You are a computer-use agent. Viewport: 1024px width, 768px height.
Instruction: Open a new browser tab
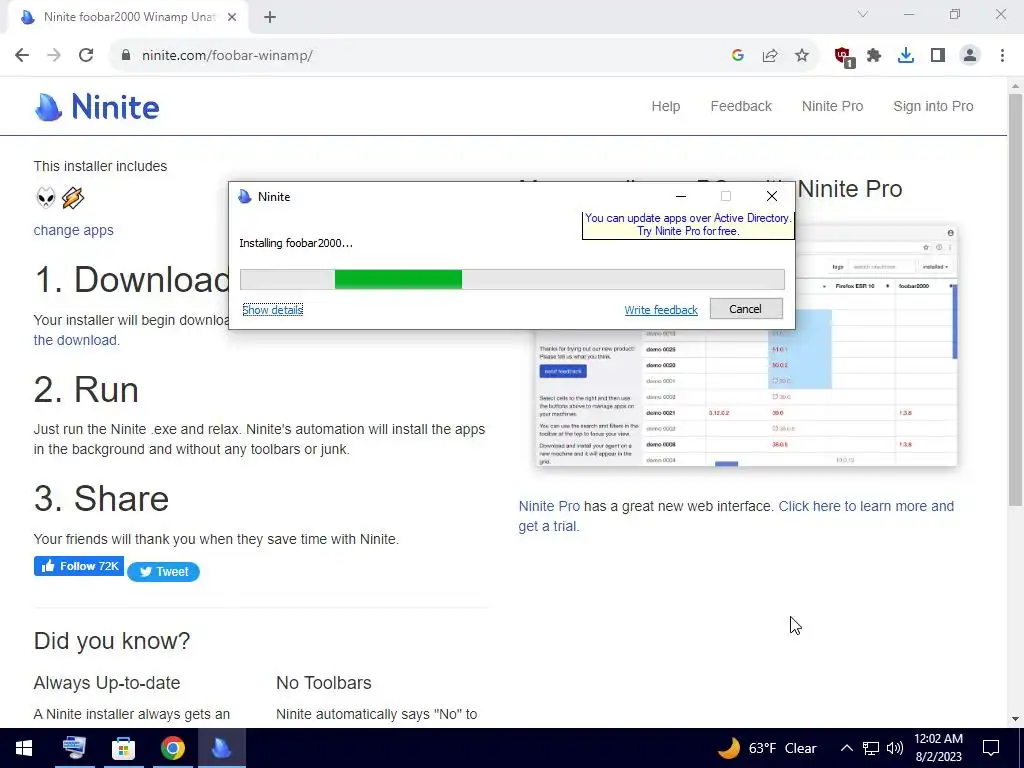point(270,17)
